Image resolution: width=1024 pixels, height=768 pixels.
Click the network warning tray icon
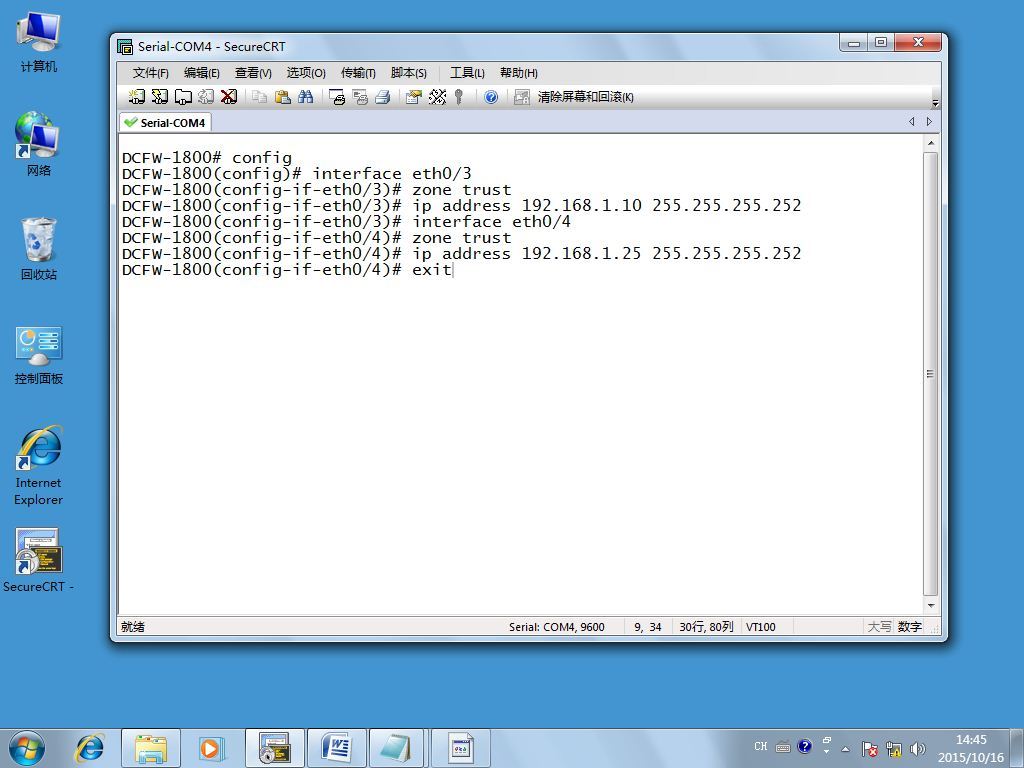click(x=893, y=748)
